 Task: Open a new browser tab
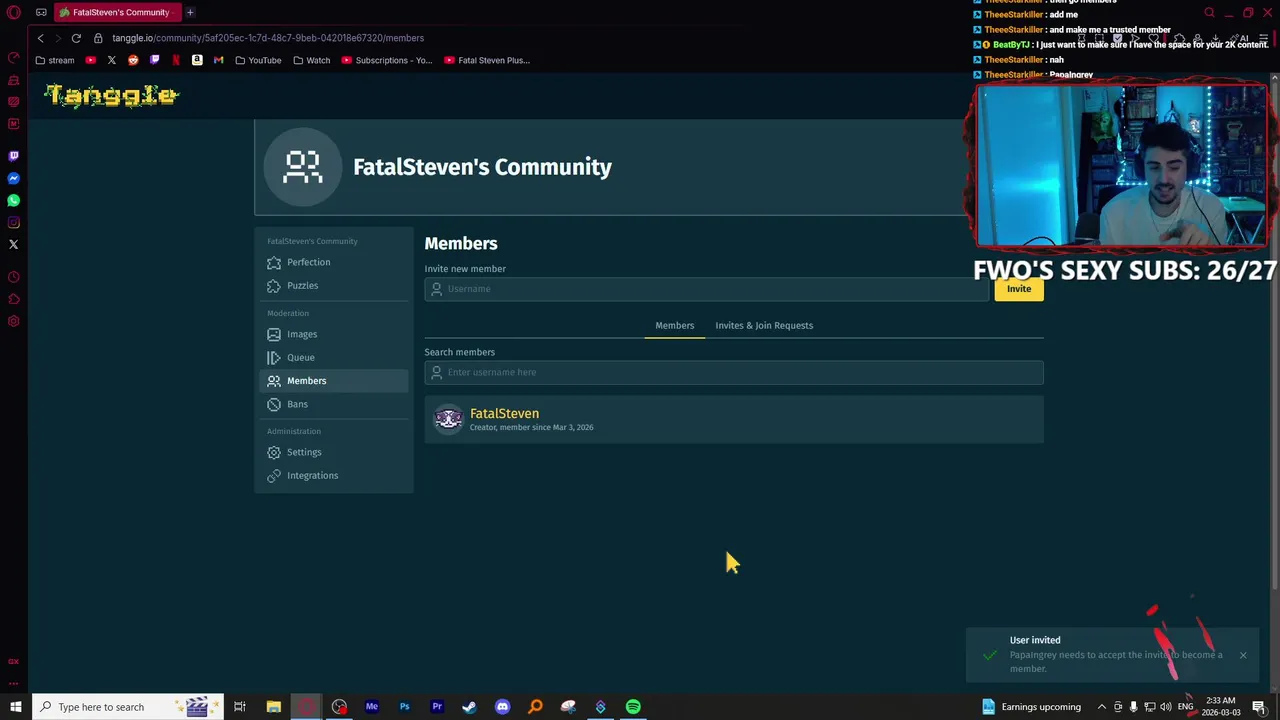tap(190, 13)
